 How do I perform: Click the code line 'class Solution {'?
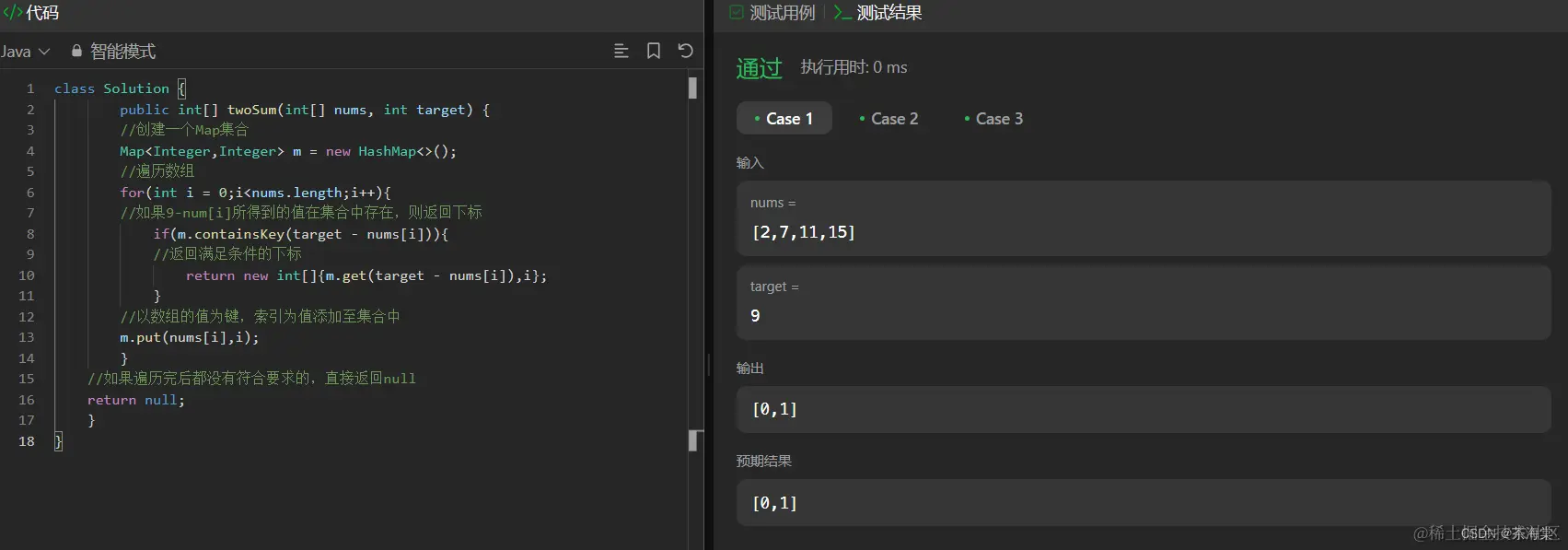[x=120, y=88]
